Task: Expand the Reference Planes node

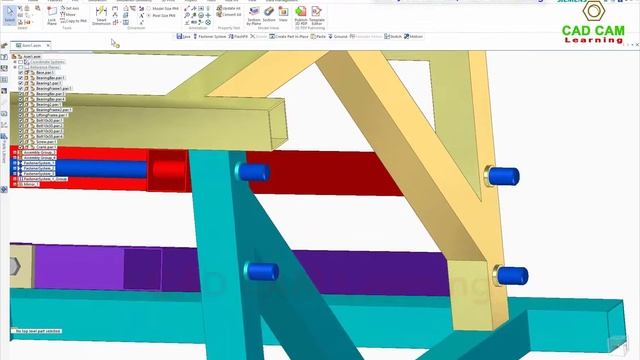Action: pyautogui.click(x=15, y=67)
